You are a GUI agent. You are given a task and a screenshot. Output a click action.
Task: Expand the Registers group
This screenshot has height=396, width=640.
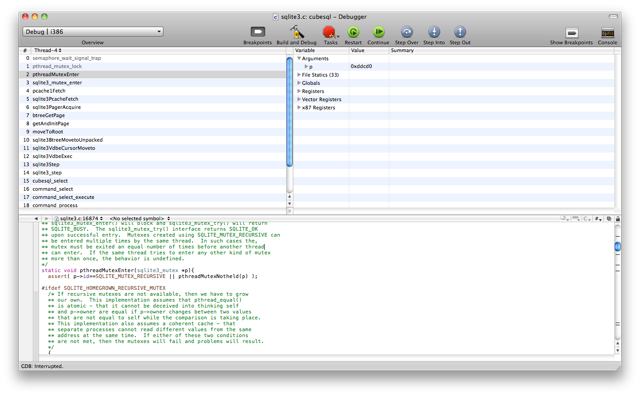[299, 91]
